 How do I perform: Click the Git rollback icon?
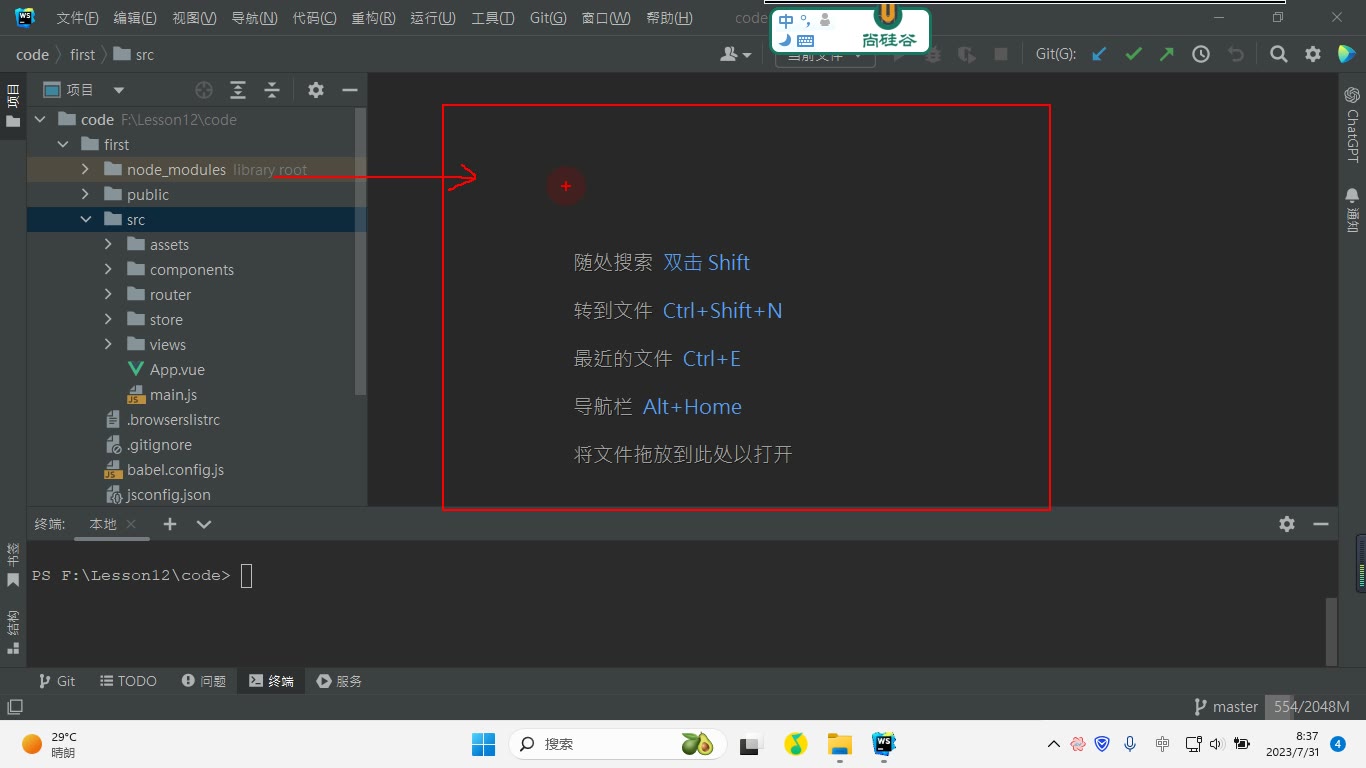tap(1235, 55)
